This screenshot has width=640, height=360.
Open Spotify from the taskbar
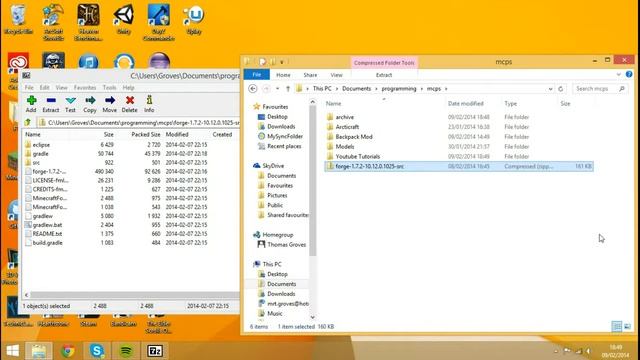tap(126, 351)
